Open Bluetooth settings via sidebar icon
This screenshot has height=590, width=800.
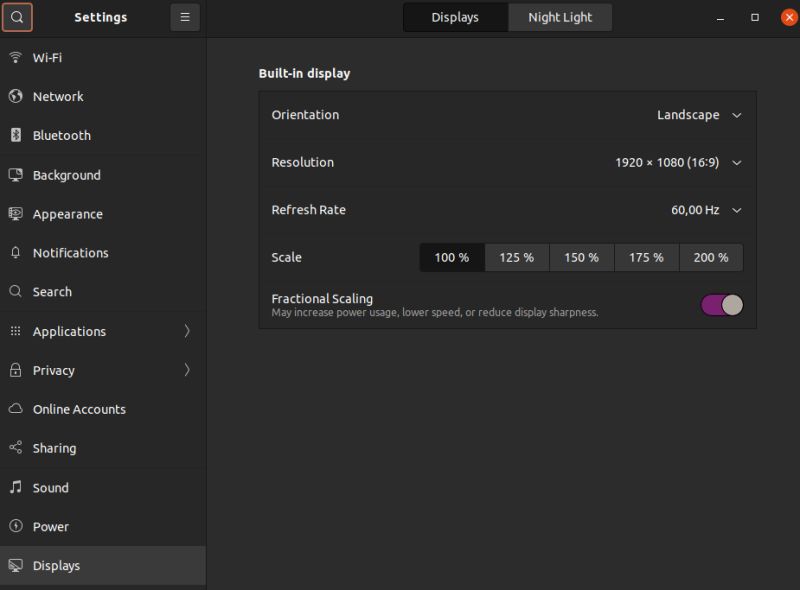tap(17, 135)
